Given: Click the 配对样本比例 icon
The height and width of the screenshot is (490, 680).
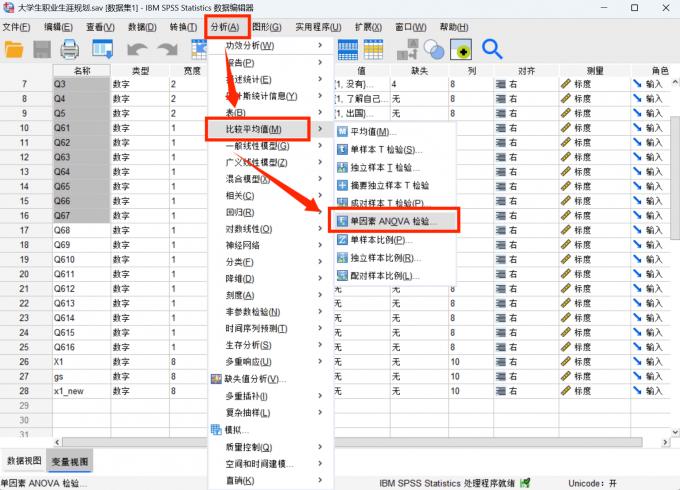Looking at the screenshot, I should click(x=343, y=276).
